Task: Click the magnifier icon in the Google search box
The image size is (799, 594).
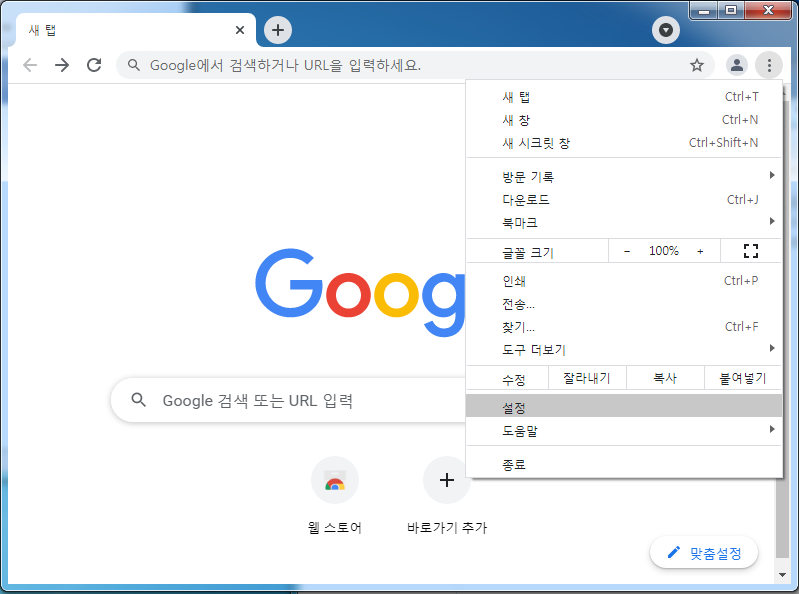Action: [x=139, y=400]
